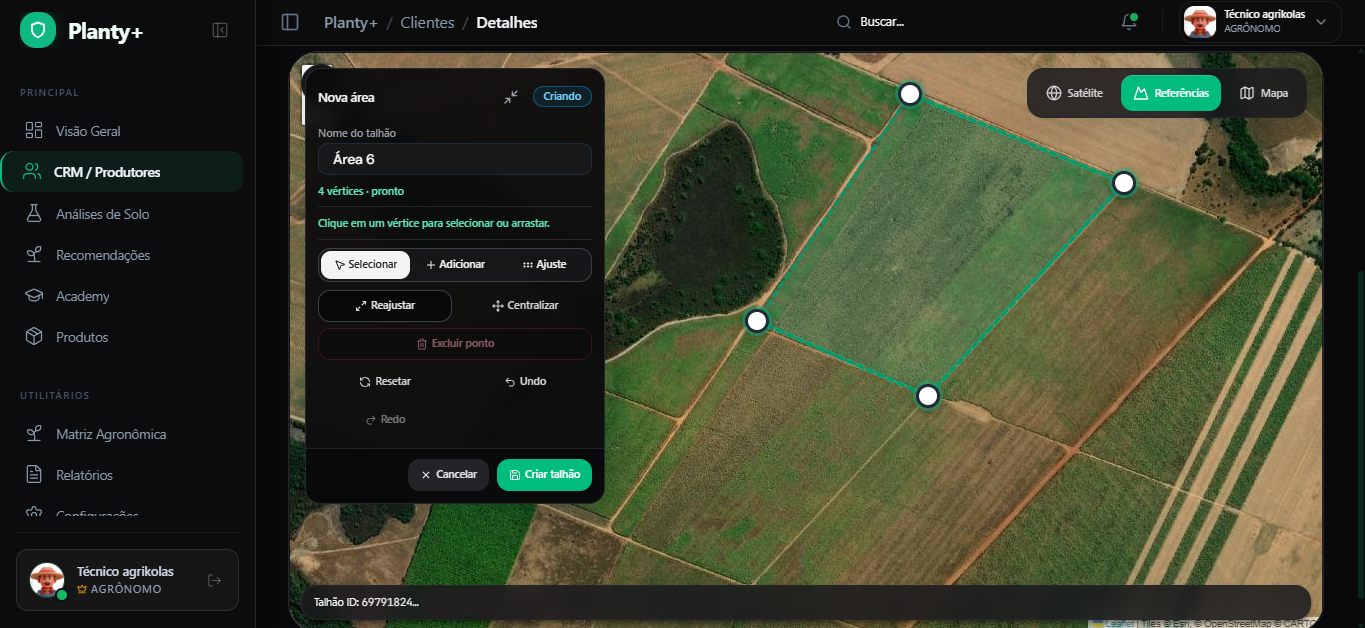Select the Ajuste mode tab

pyautogui.click(x=545, y=265)
